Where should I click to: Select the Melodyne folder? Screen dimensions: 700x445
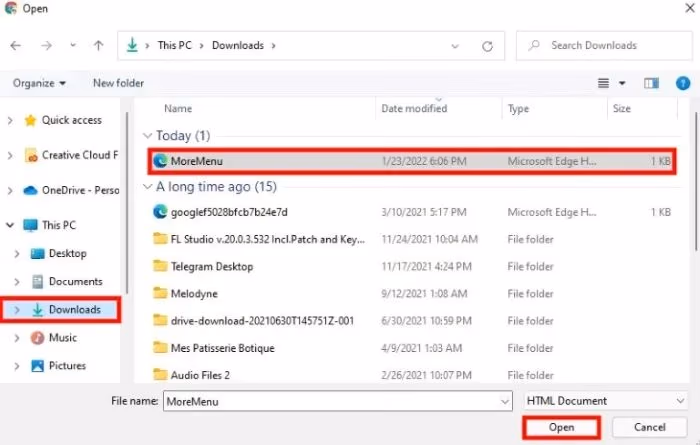pyautogui.click(x=196, y=293)
